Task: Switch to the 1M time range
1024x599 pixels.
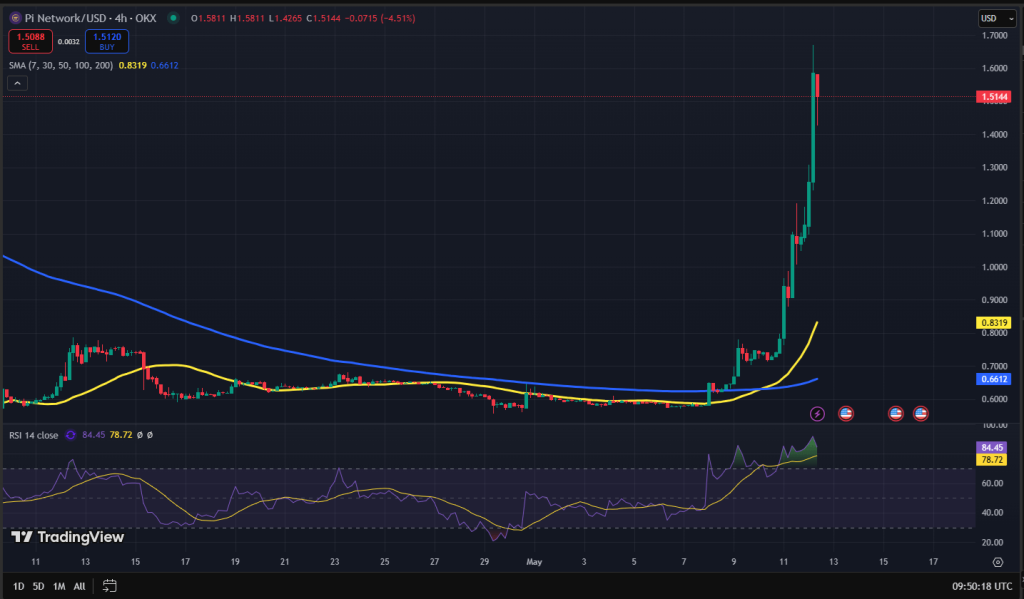Action: pyautogui.click(x=59, y=586)
